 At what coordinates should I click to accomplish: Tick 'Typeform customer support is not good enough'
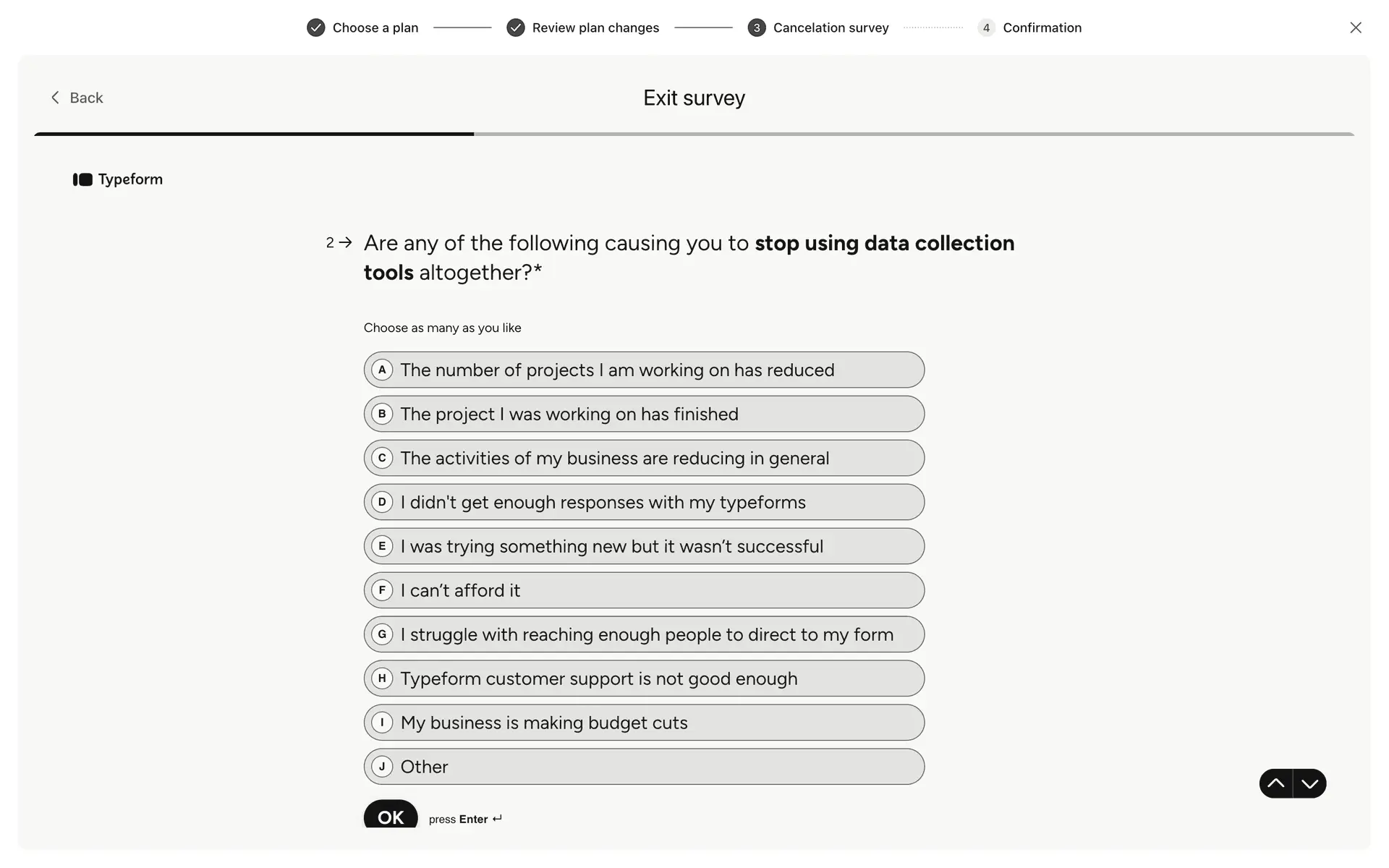tap(643, 678)
